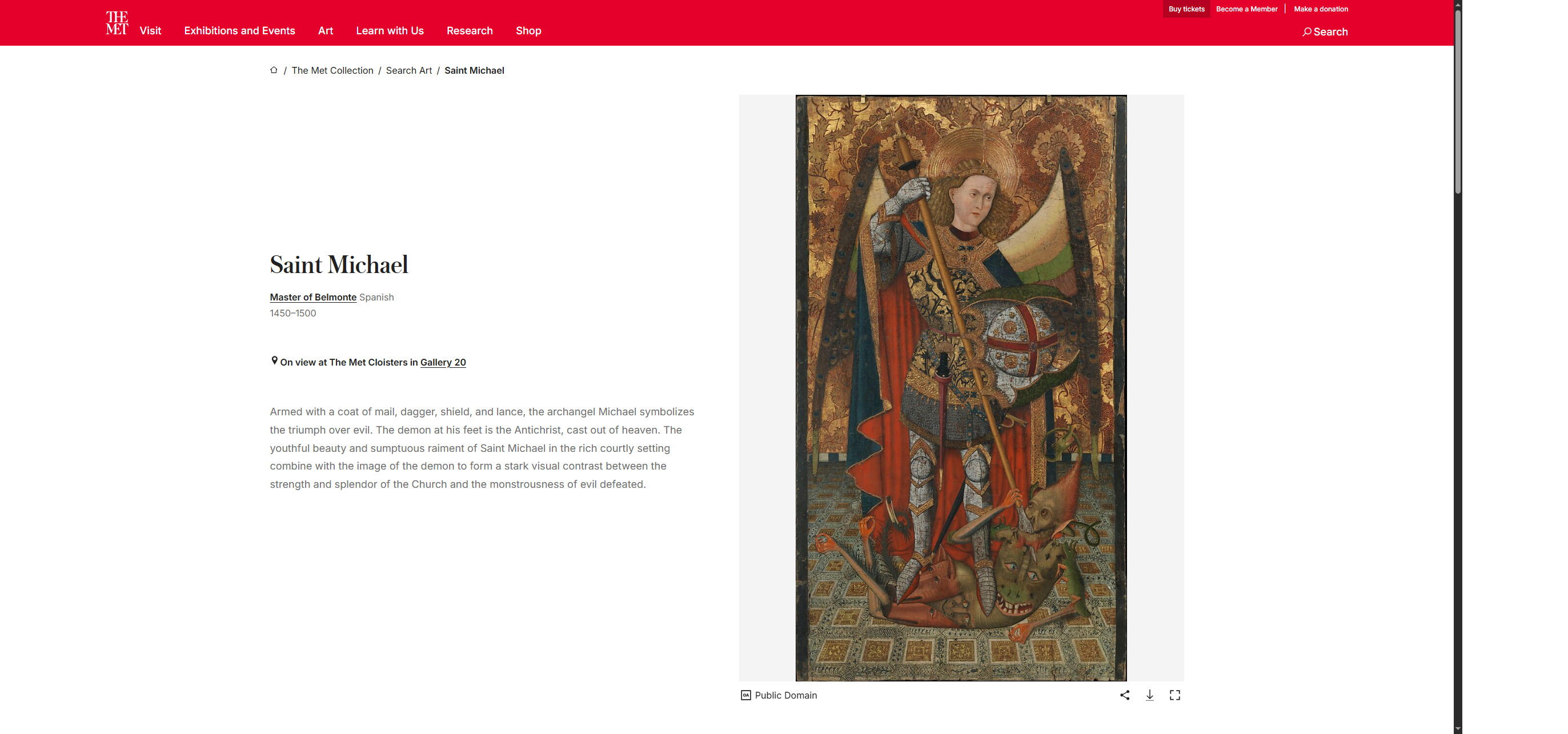1568x734 pixels.
Task: Open the Gallery 20 link
Action: [443, 362]
